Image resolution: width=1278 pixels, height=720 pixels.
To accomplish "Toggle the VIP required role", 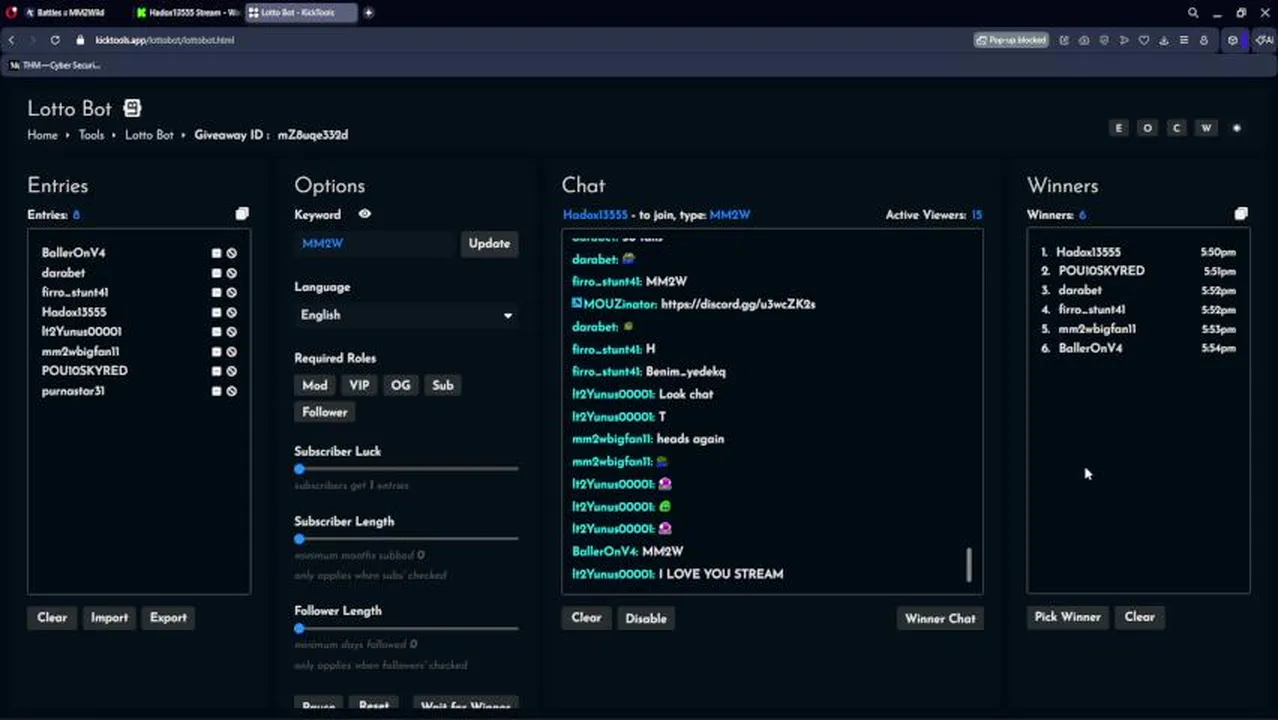I will (359, 385).
